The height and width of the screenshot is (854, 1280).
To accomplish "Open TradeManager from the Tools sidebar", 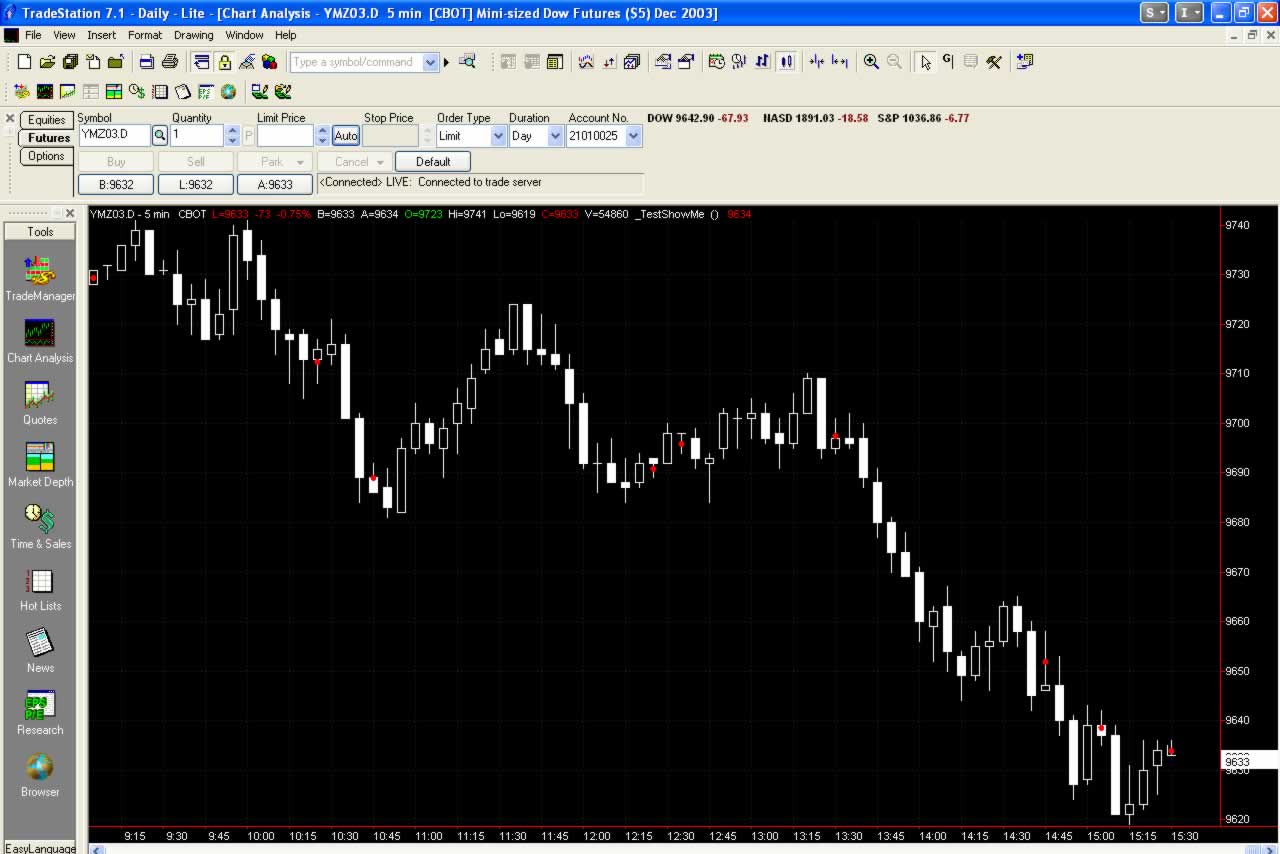I will pos(40,278).
